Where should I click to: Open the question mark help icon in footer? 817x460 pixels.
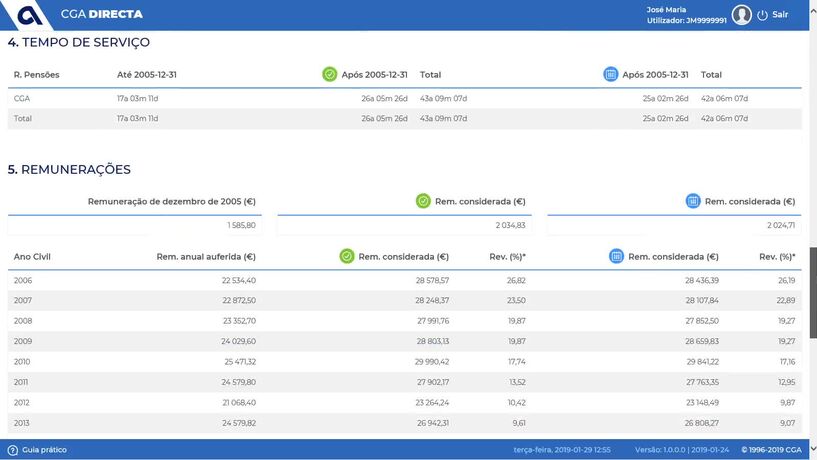13,450
